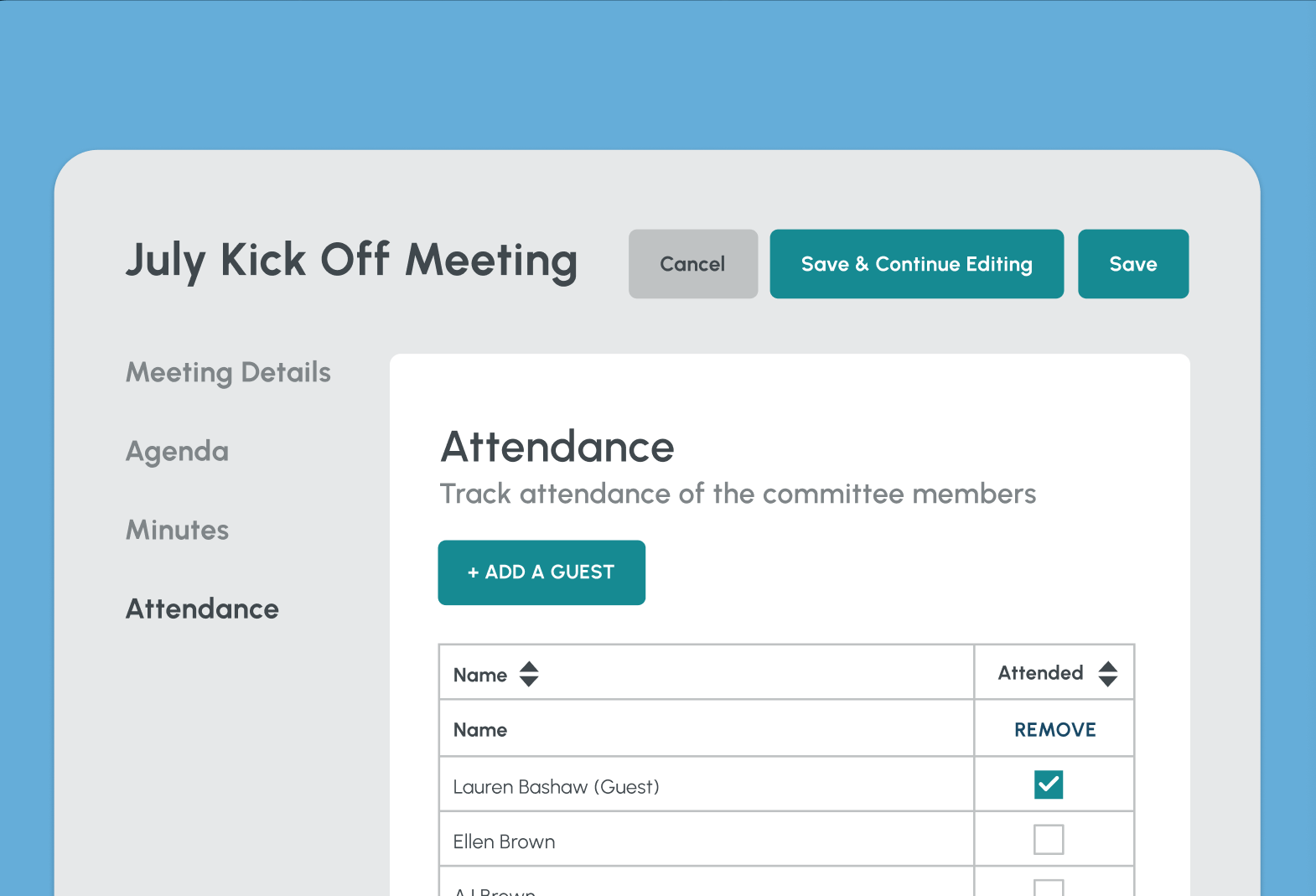Viewport: 1316px width, 896px height.
Task: Select the row for Ellen Brown
Action: pos(503,841)
